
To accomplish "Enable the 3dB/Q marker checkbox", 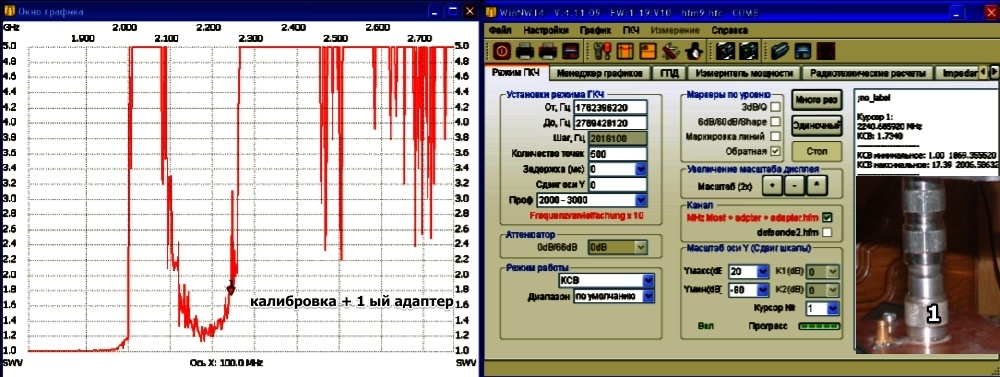I will pyautogui.click(x=775, y=107).
